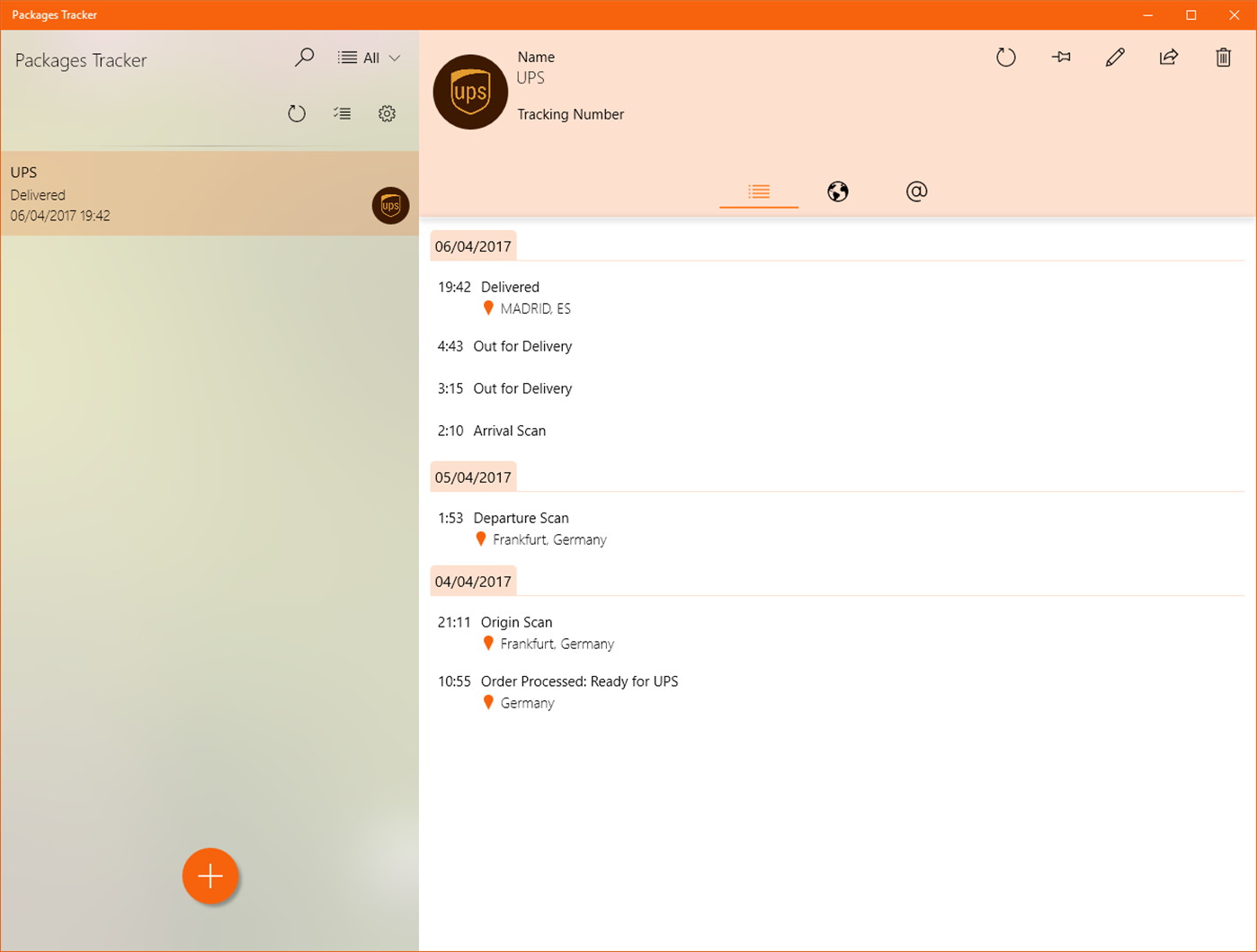Click the large UPS carrier logo
This screenshot has height=952, width=1257.
click(x=470, y=92)
